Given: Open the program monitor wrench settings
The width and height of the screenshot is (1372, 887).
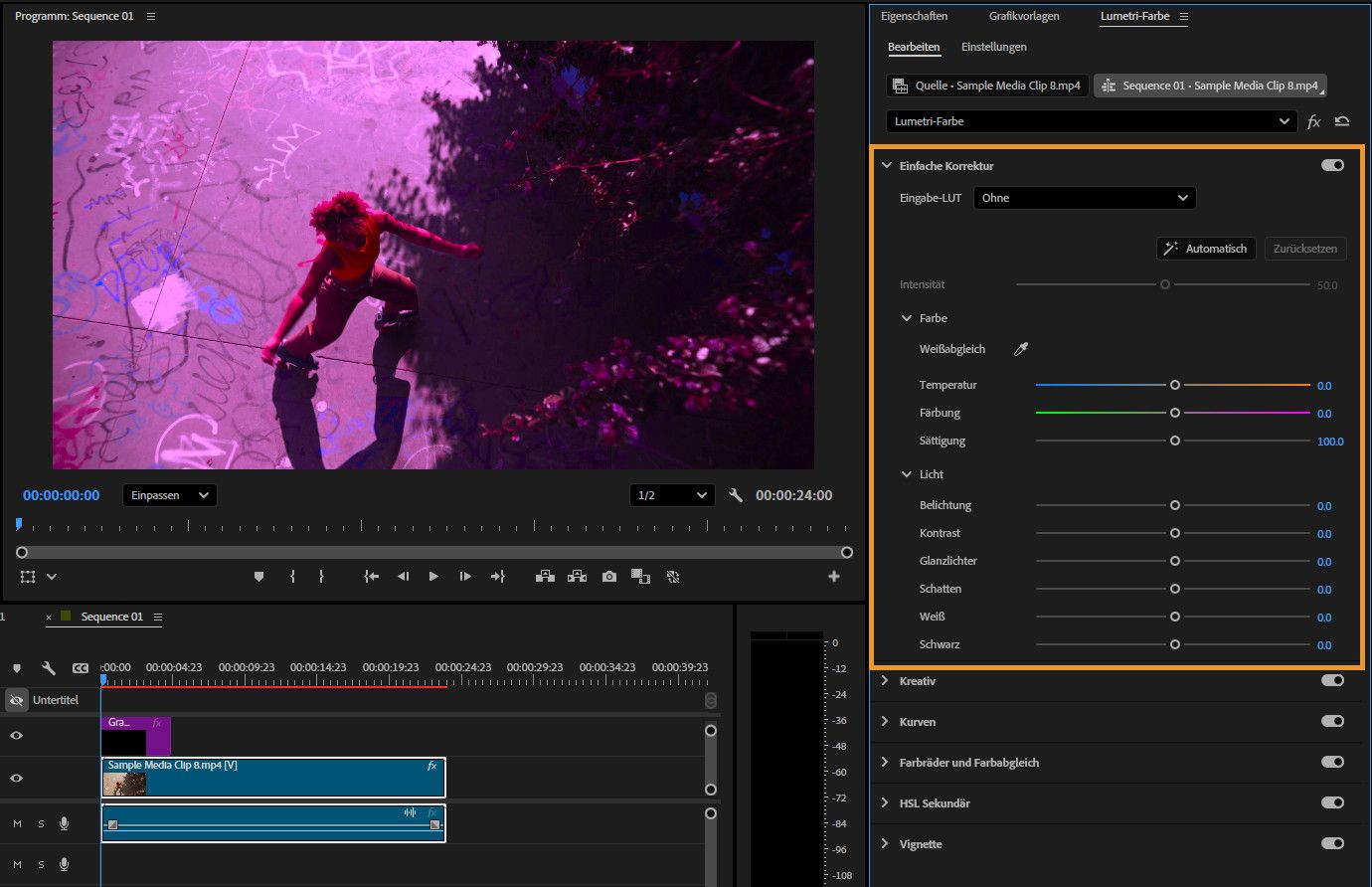Looking at the screenshot, I should tap(736, 495).
